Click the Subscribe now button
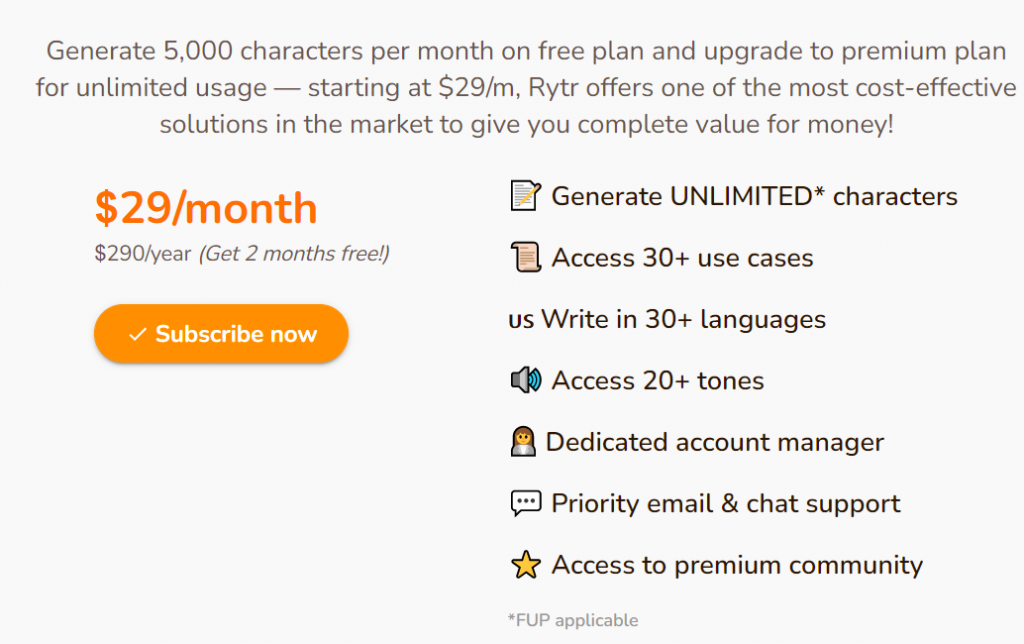Screen dimensions: 1024x644 [221, 334]
